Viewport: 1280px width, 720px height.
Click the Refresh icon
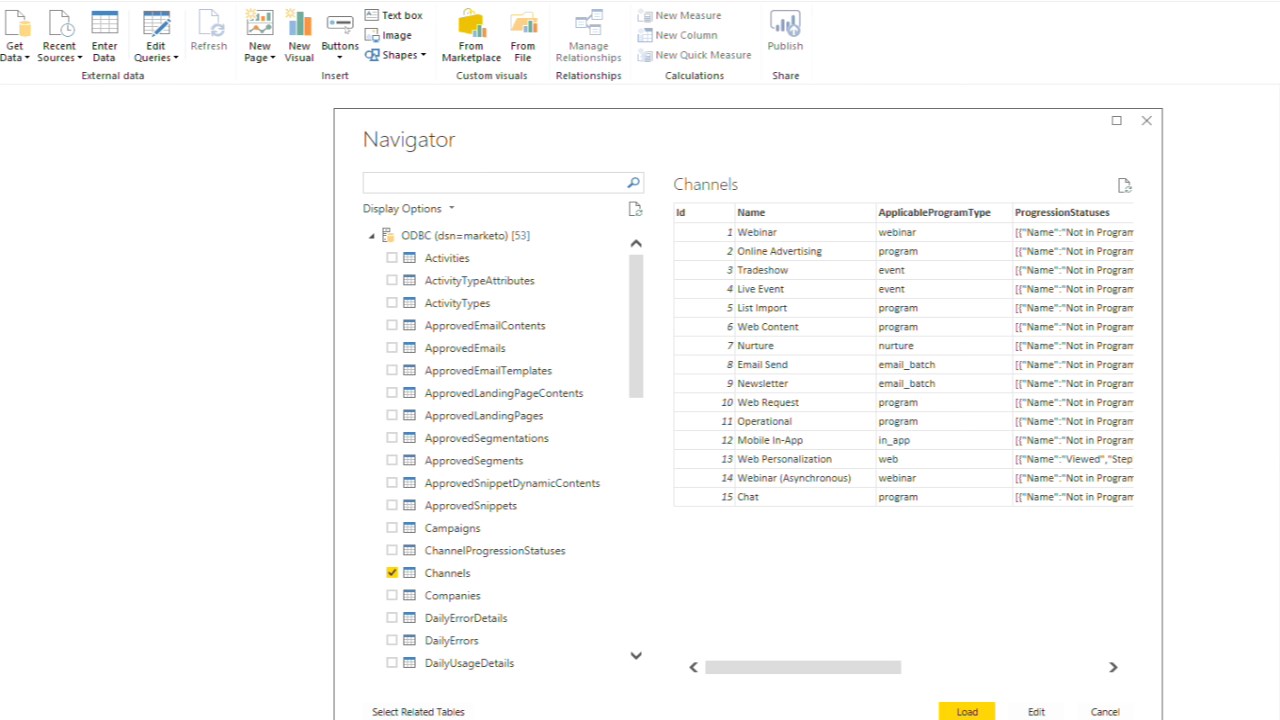click(x=209, y=23)
